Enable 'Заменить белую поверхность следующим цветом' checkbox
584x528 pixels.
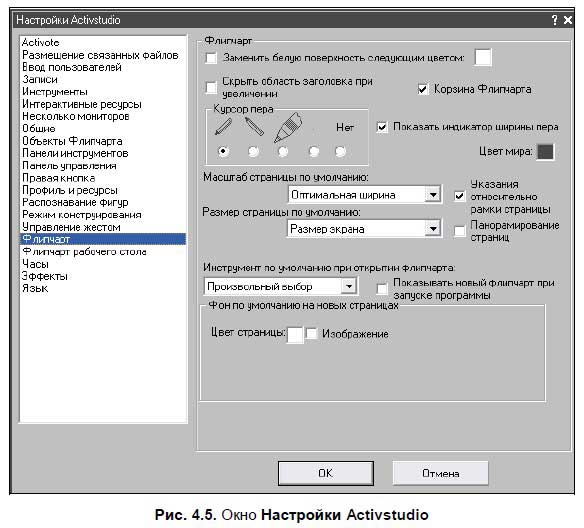pyautogui.click(x=211, y=58)
